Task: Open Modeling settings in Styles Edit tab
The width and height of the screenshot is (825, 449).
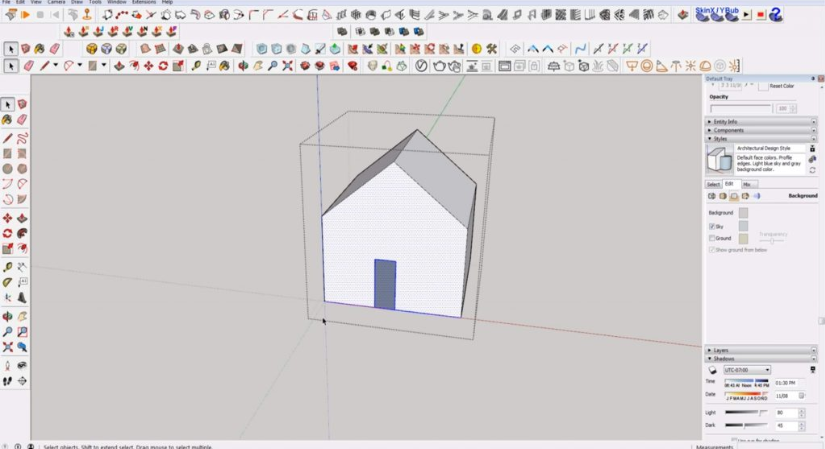Action: pyautogui.click(x=757, y=196)
